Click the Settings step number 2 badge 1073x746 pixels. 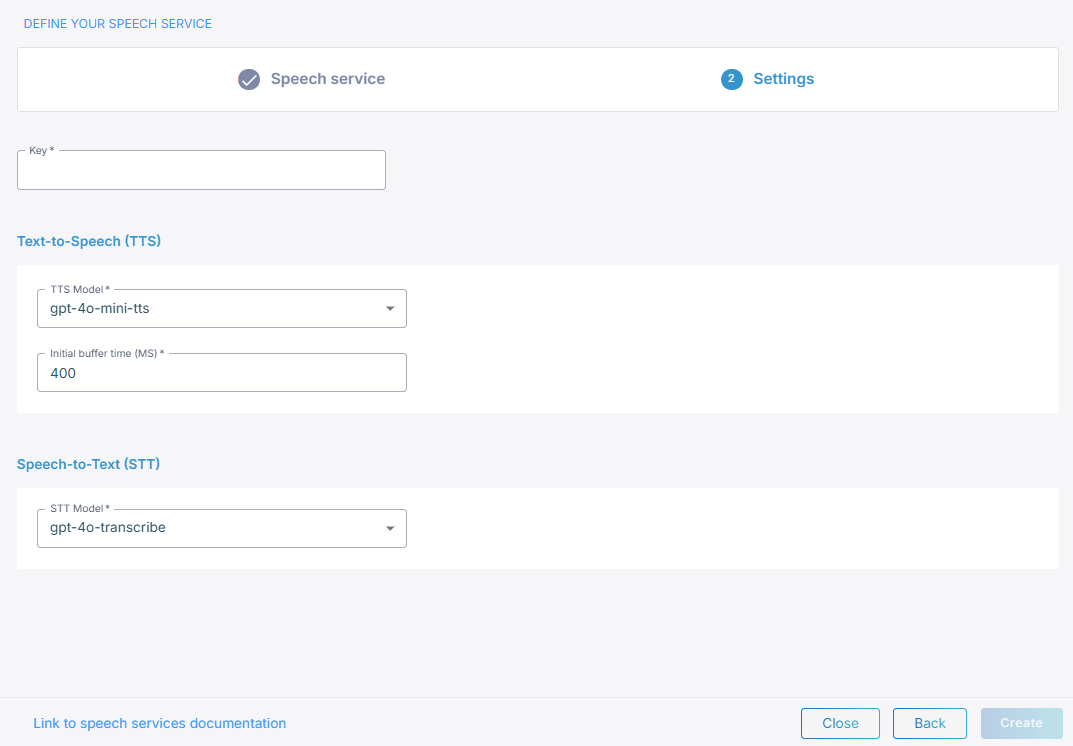click(732, 79)
